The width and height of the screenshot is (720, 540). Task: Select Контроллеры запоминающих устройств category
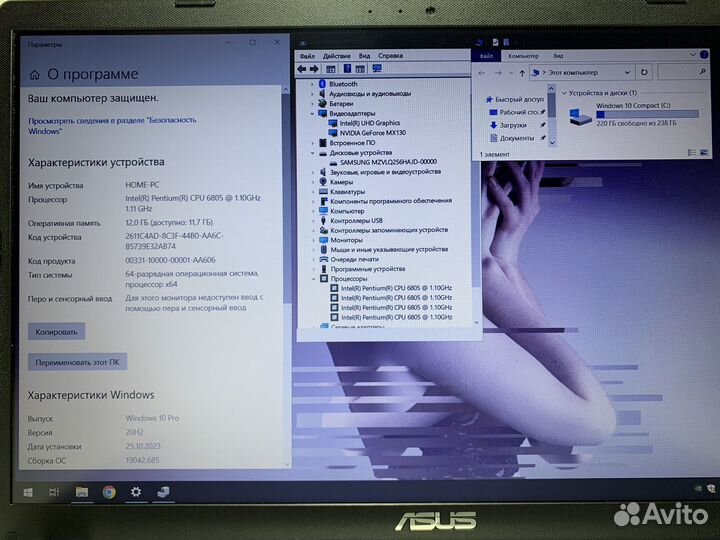pos(389,230)
